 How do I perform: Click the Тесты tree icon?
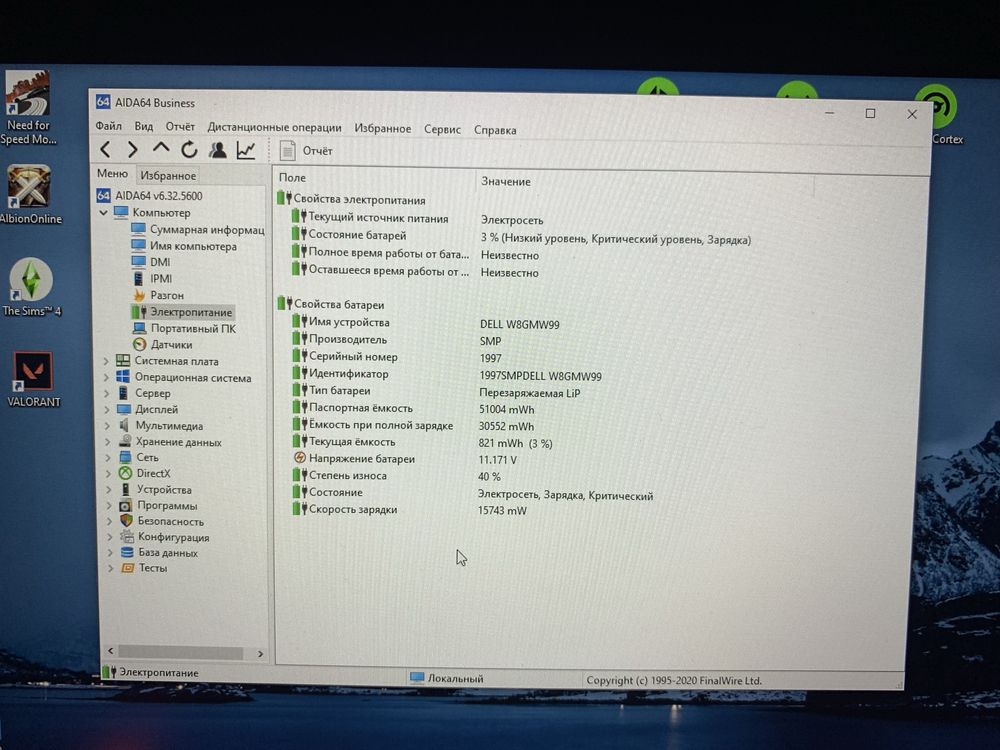pyautogui.click(x=128, y=568)
